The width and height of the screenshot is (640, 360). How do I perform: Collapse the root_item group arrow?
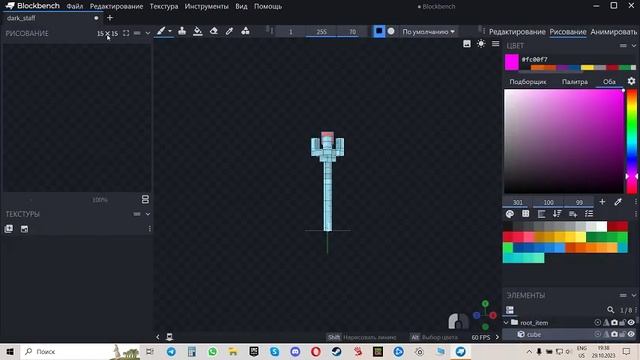[x=507, y=322]
